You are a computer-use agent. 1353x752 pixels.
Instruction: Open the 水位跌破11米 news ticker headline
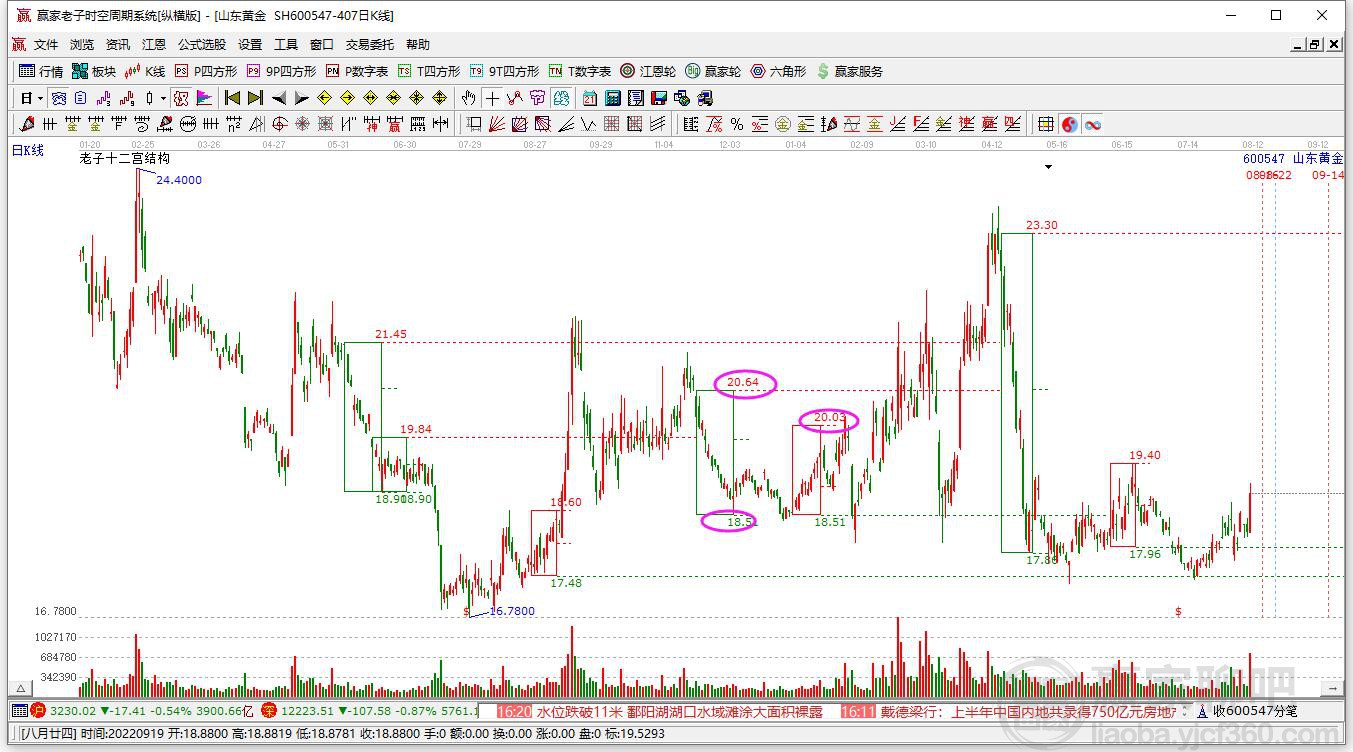pyautogui.click(x=680, y=711)
